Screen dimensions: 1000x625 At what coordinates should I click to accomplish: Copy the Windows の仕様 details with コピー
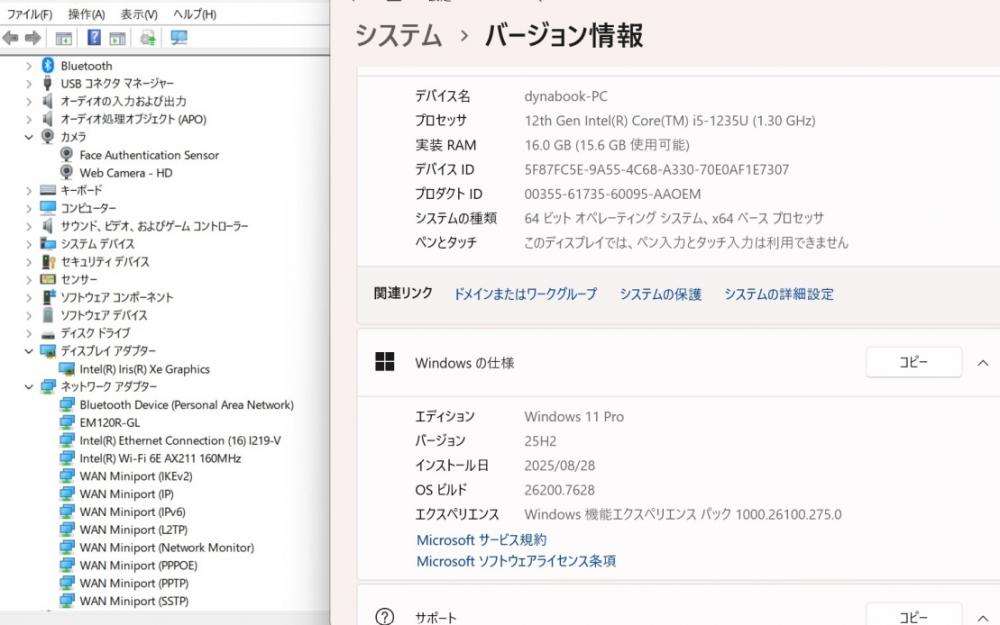pos(913,362)
